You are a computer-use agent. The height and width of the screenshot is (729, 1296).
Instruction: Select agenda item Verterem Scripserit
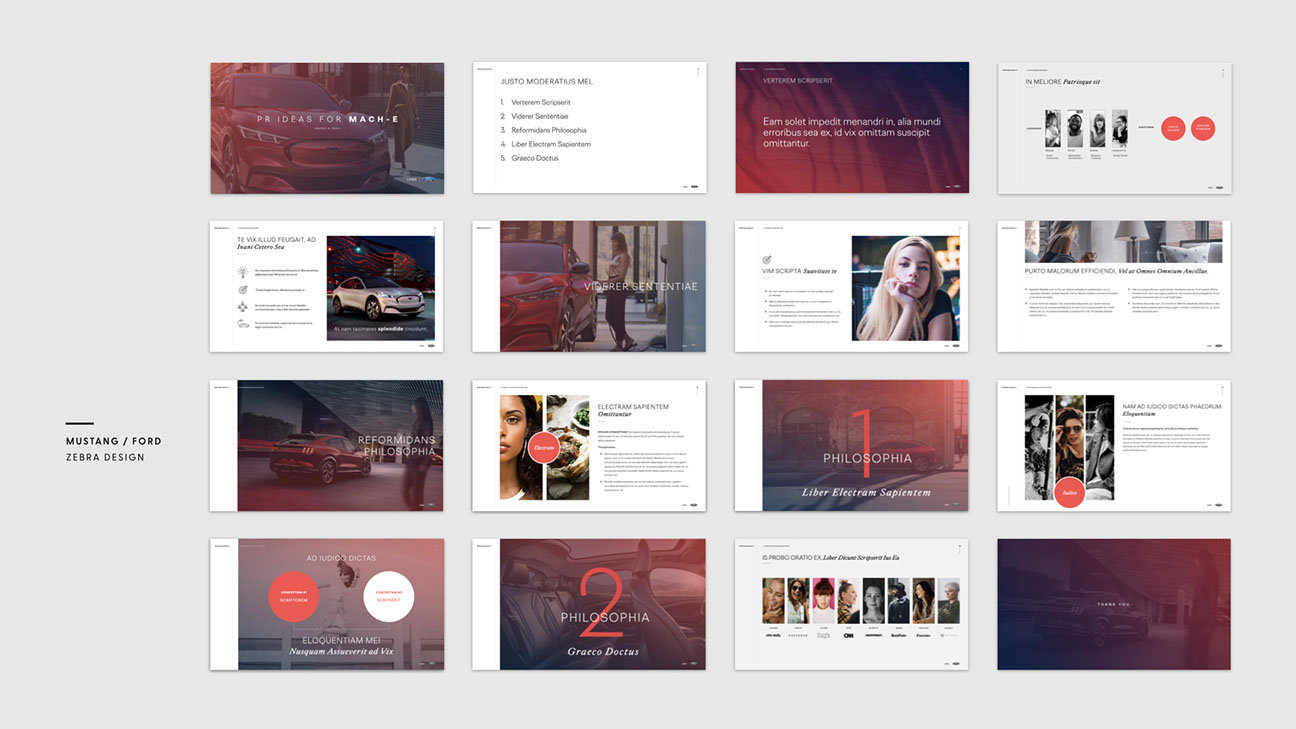(540, 103)
